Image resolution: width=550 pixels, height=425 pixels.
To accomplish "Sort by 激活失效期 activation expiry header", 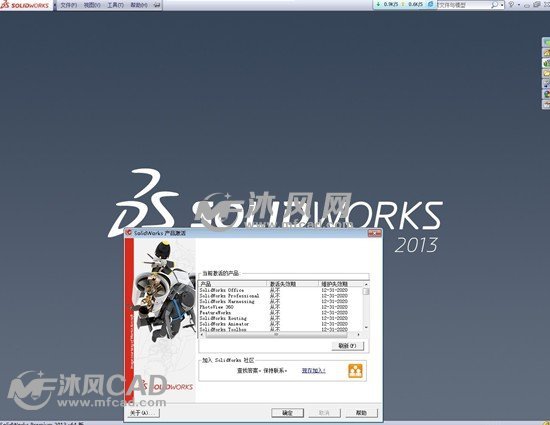I will pos(293,284).
